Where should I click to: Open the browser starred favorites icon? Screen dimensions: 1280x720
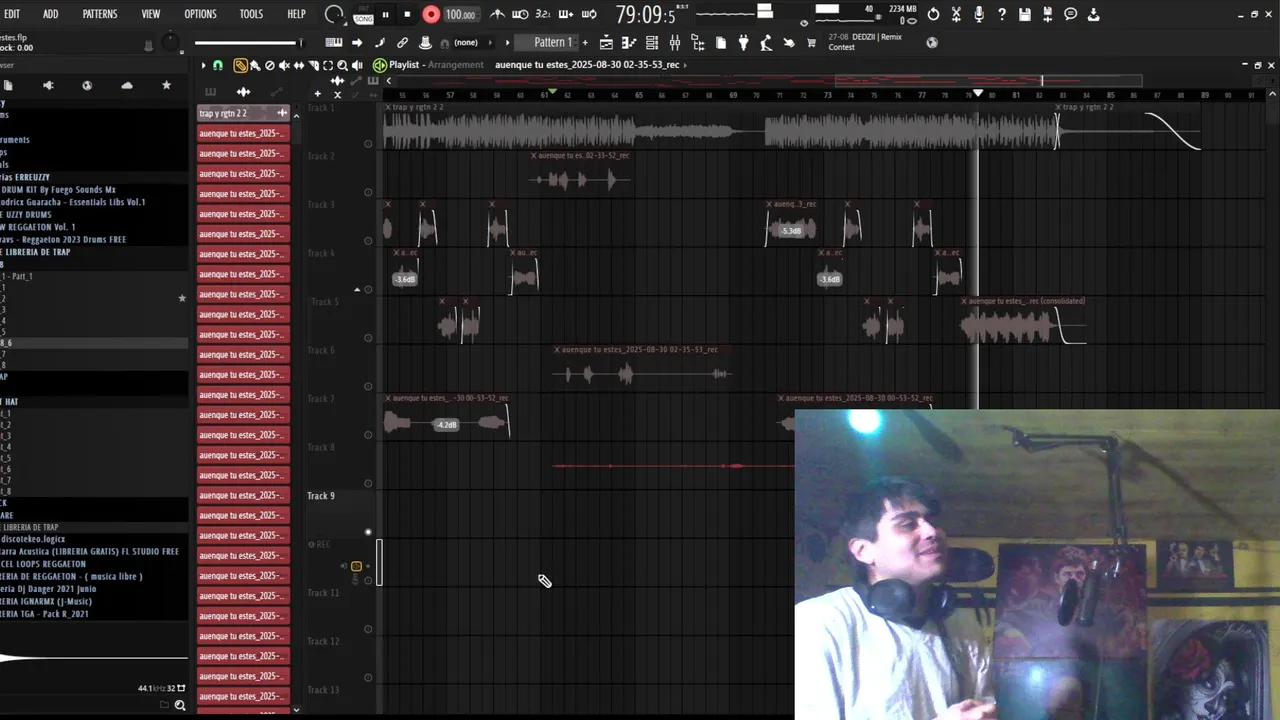(x=166, y=86)
